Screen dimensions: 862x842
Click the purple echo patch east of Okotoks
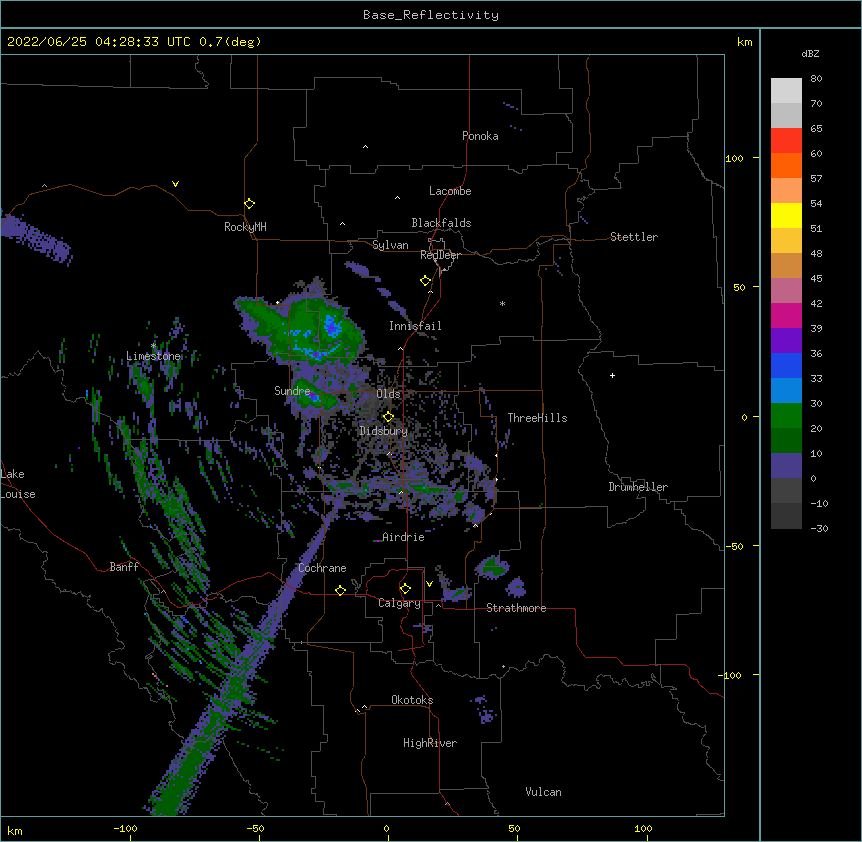(x=485, y=709)
